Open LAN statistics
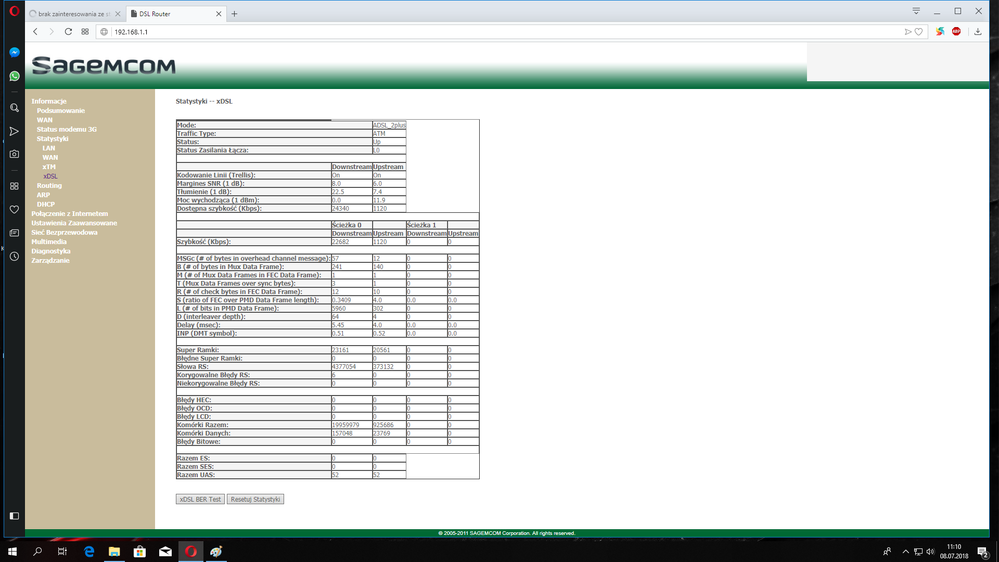 tap(49, 148)
